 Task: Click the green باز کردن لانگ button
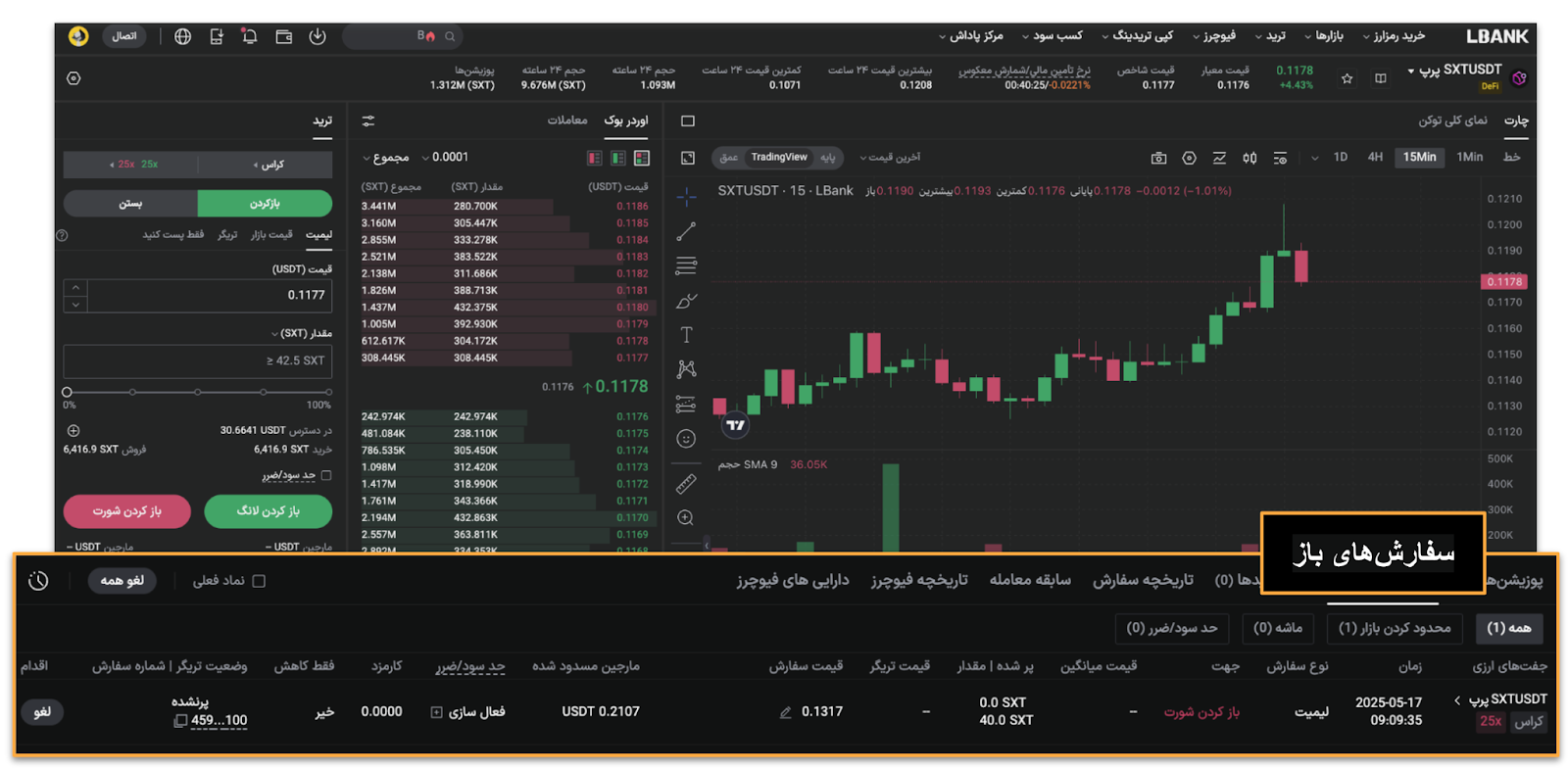coord(268,511)
